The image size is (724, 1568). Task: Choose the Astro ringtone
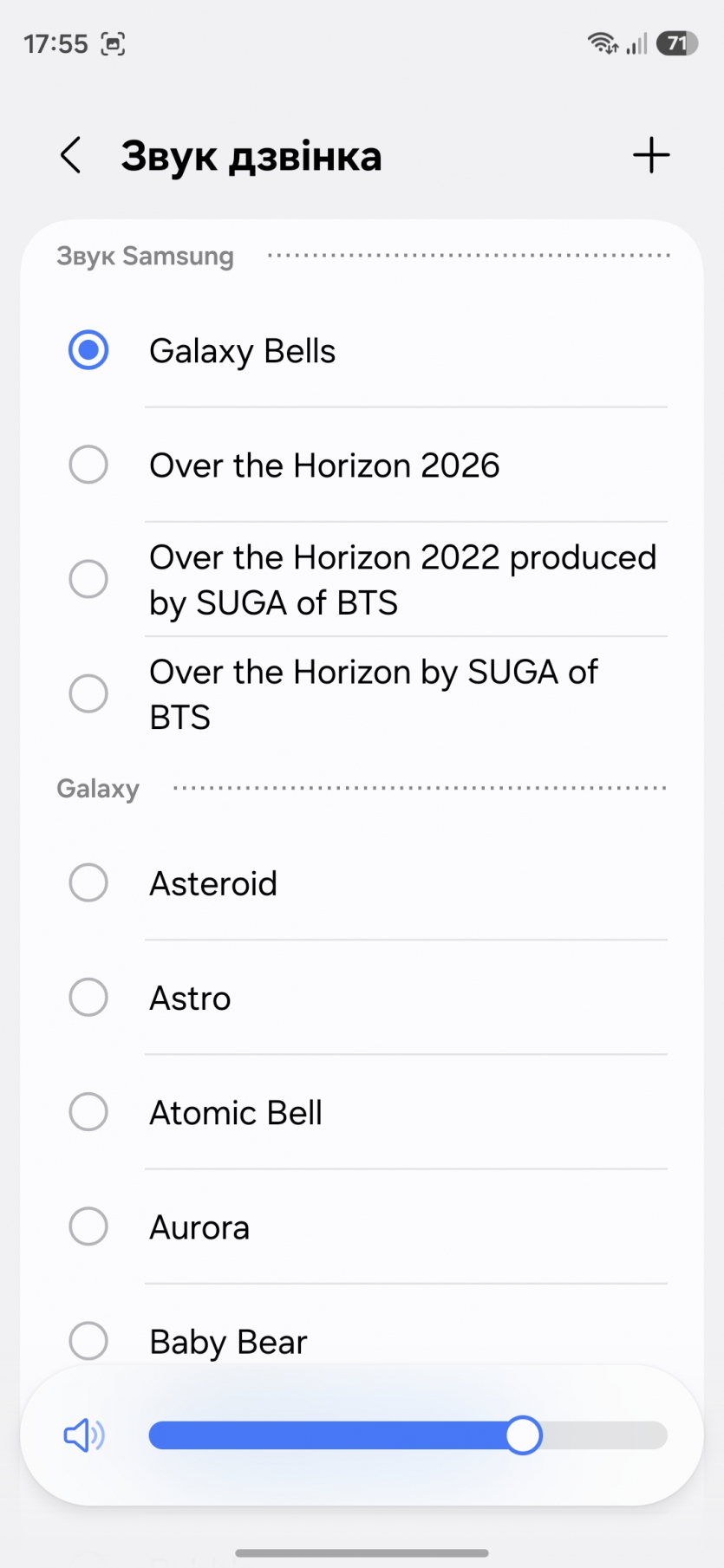[88, 997]
